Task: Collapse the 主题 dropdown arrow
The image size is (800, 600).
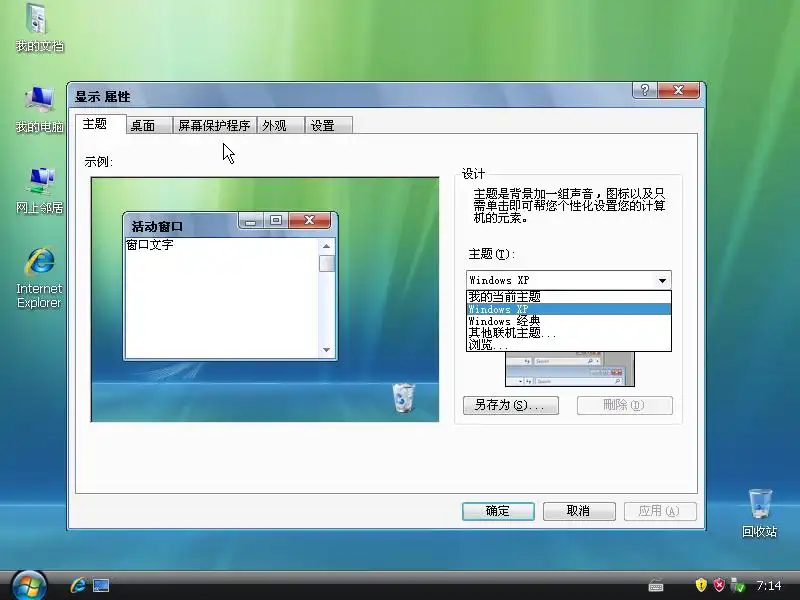Action: [x=662, y=280]
